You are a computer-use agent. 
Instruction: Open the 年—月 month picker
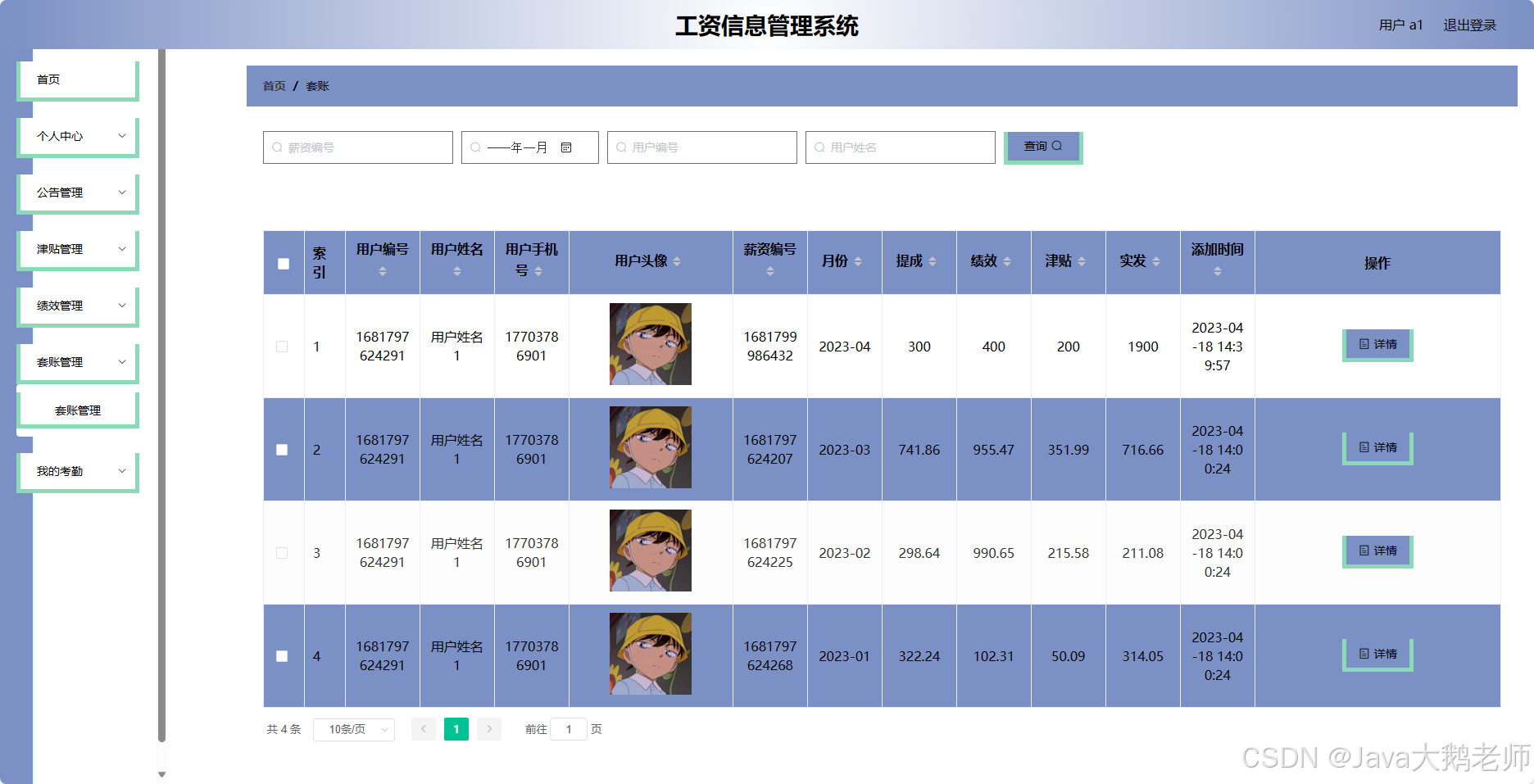point(529,147)
